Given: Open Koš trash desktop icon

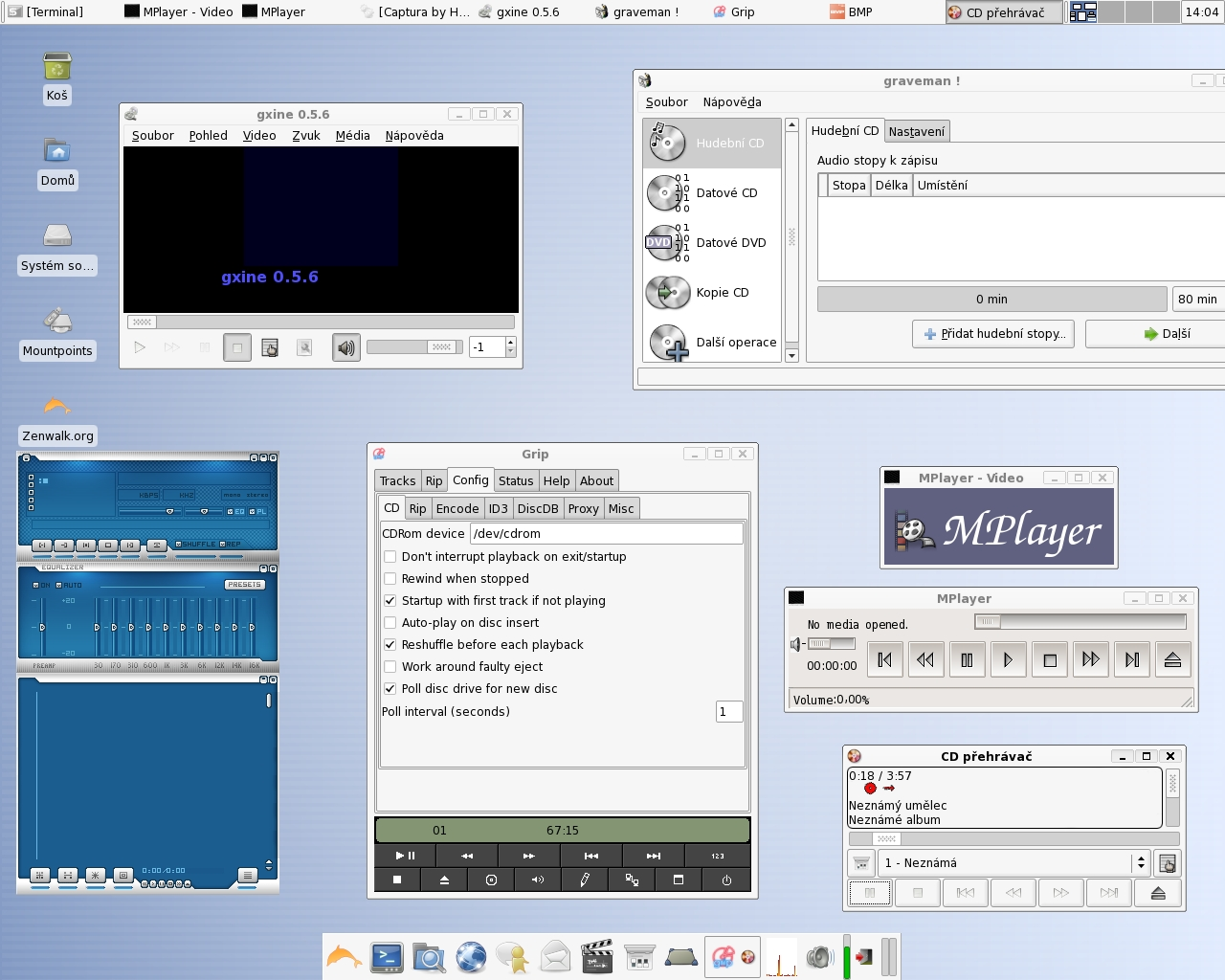Looking at the screenshot, I should point(57,78).
